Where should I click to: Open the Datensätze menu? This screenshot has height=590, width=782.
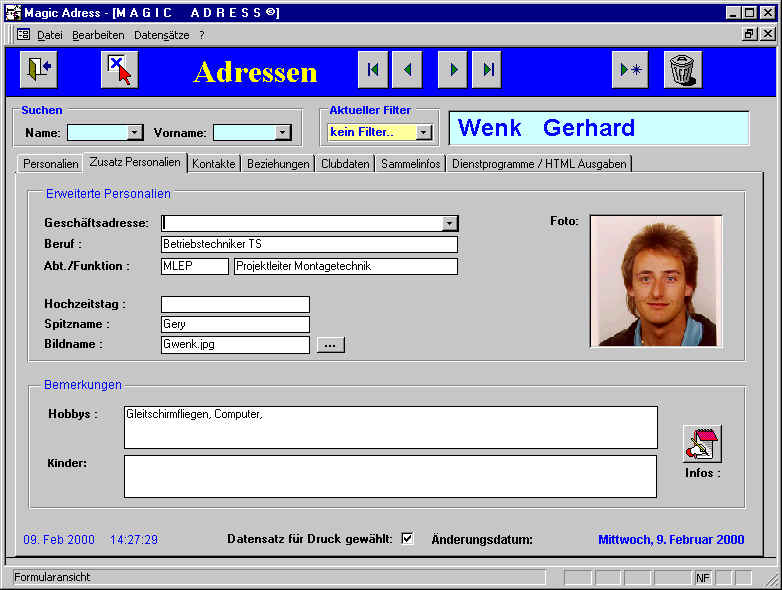click(162, 34)
